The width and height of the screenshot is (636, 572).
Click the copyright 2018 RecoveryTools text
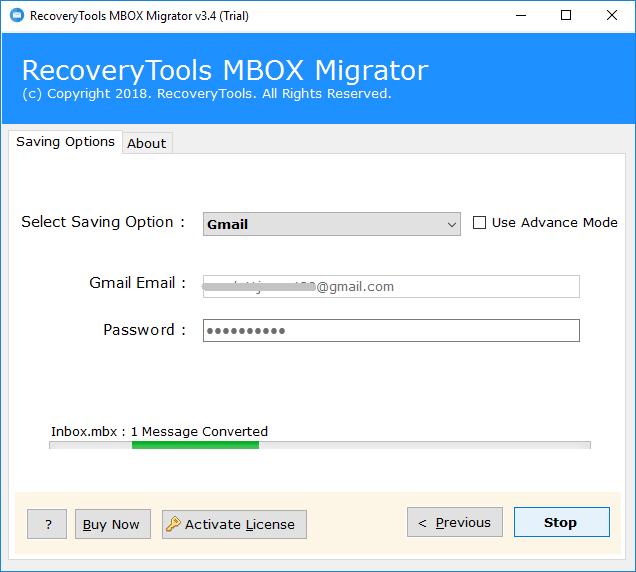coord(207,94)
